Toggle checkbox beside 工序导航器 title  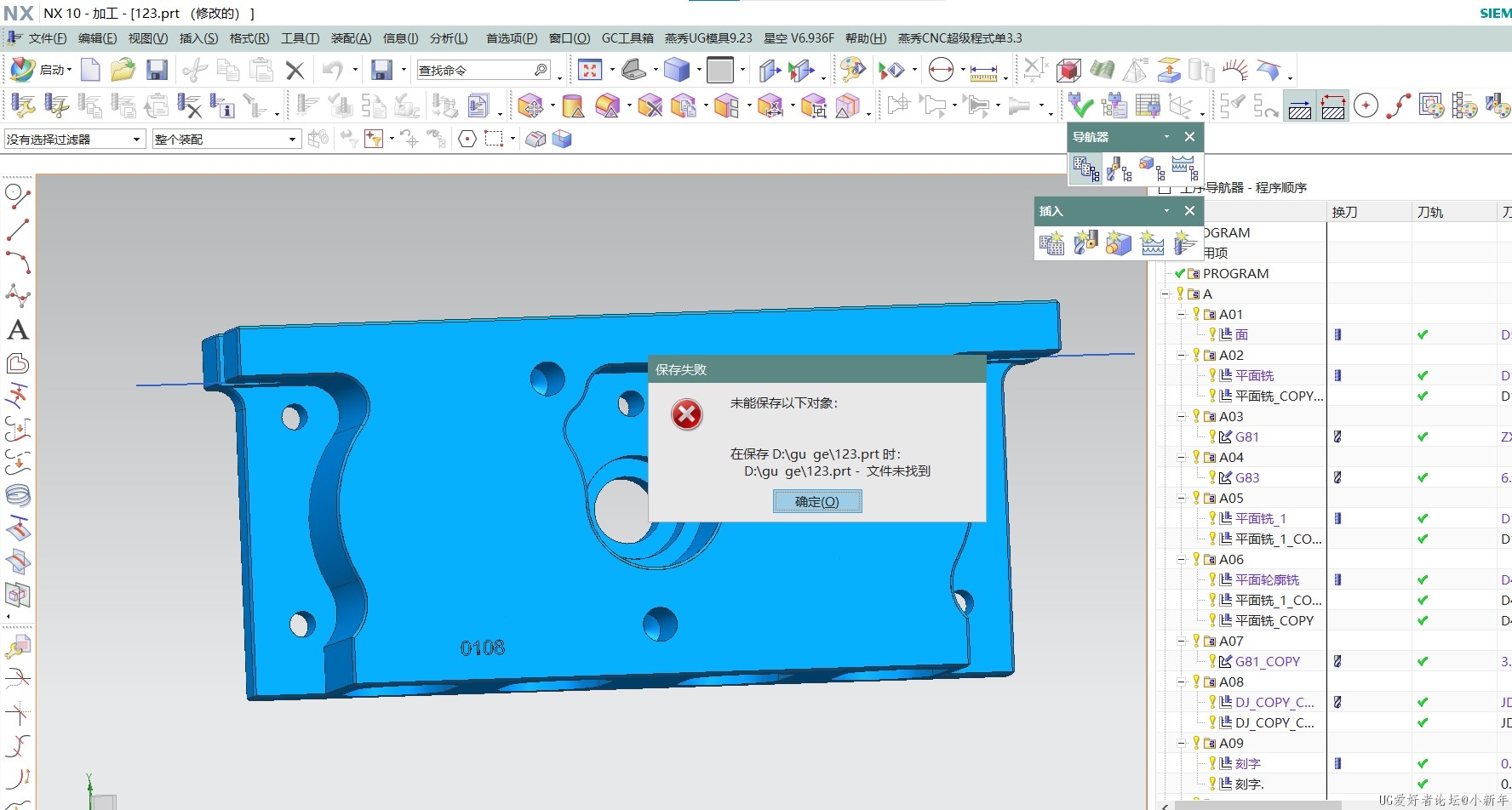coord(1165,188)
